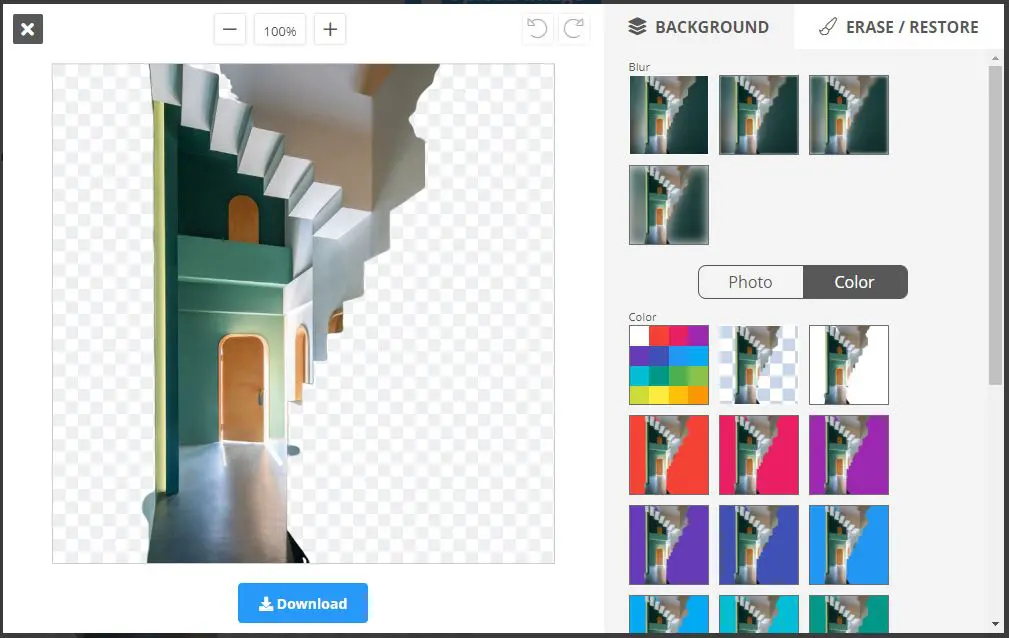Click the 100% zoom level field
This screenshot has width=1009, height=638.
tap(280, 30)
